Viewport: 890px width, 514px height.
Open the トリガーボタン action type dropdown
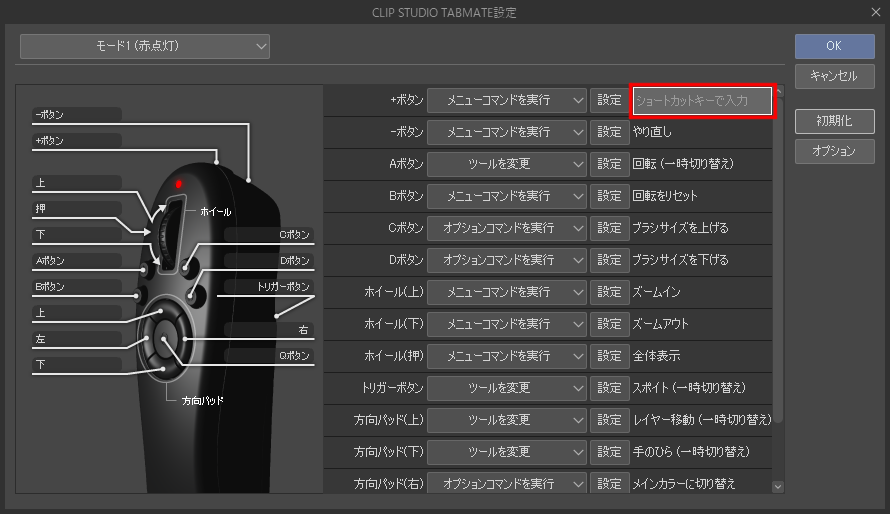507,388
